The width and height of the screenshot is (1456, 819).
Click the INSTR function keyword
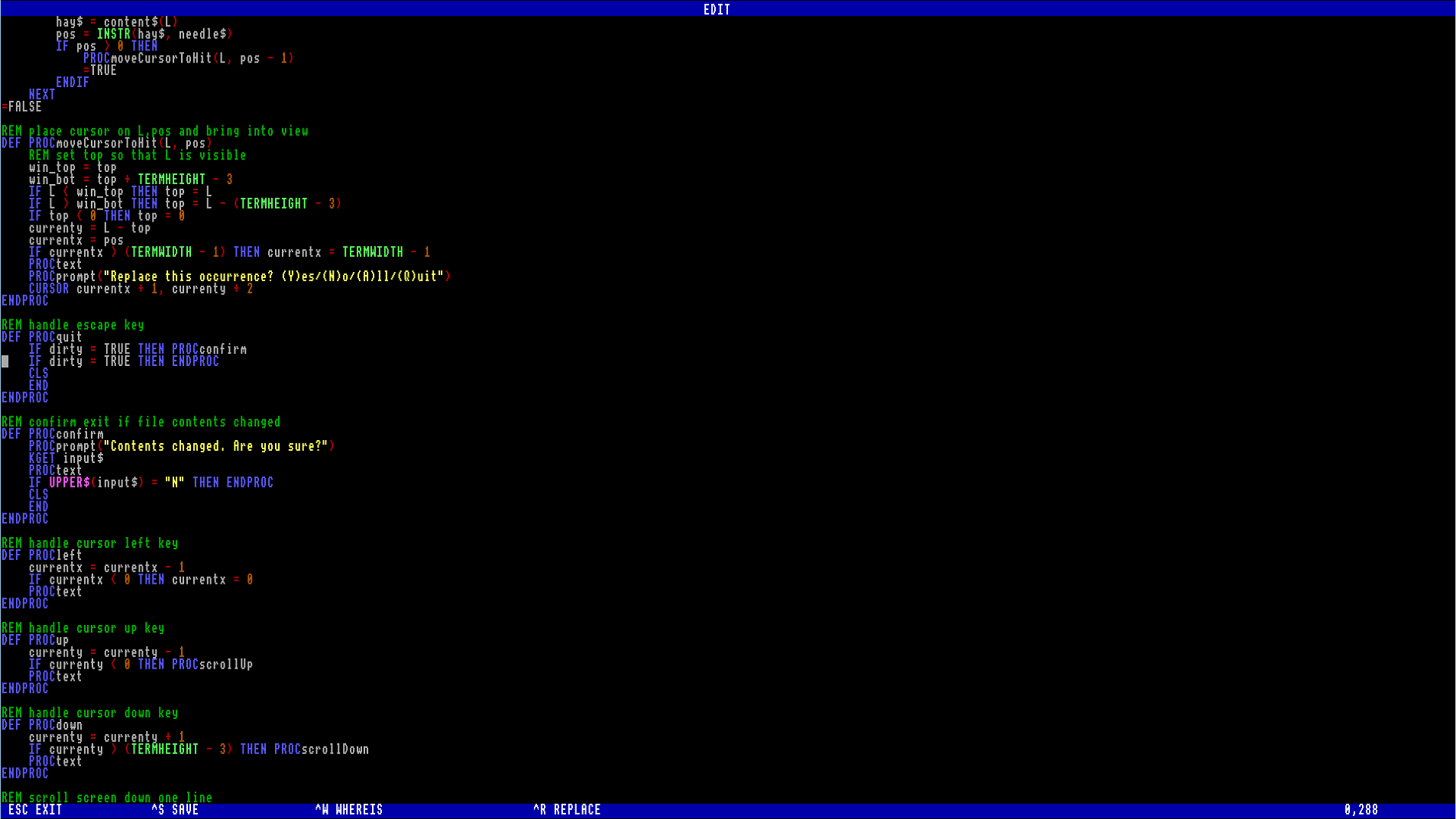click(x=113, y=34)
